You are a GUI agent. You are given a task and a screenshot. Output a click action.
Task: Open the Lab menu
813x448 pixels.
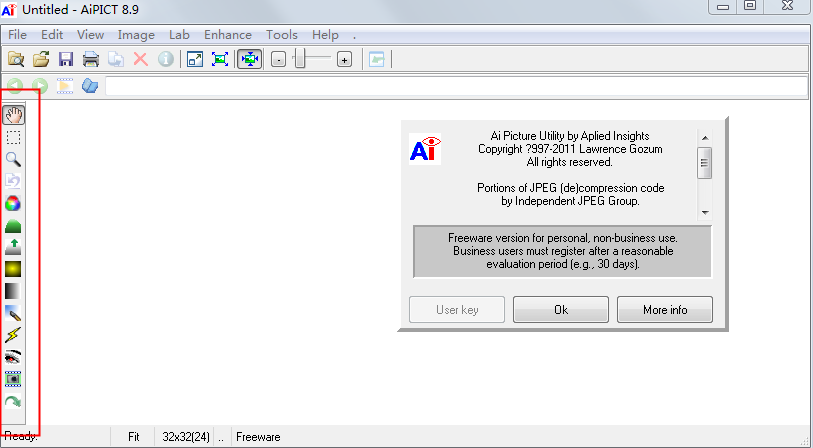click(x=179, y=35)
